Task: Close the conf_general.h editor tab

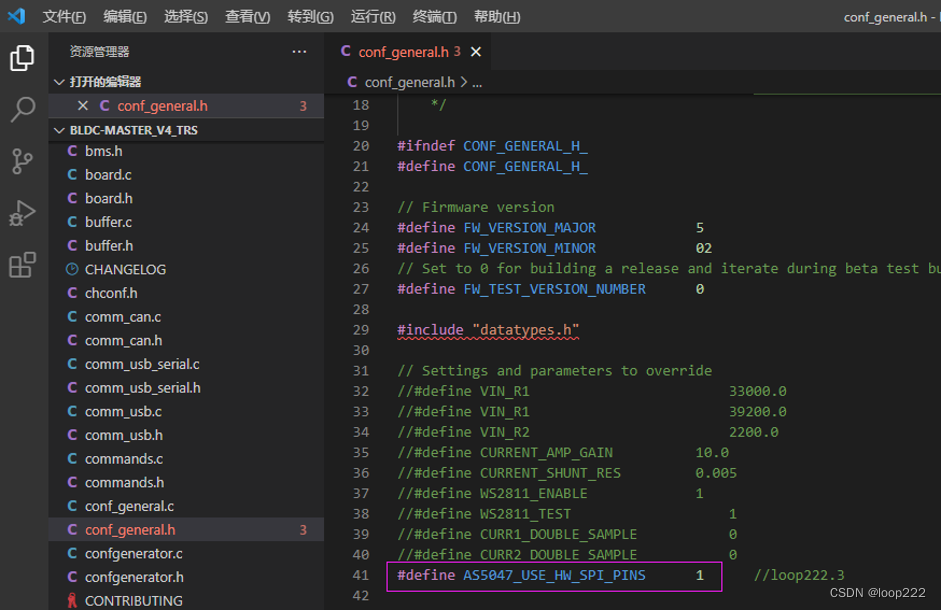Action: click(476, 52)
